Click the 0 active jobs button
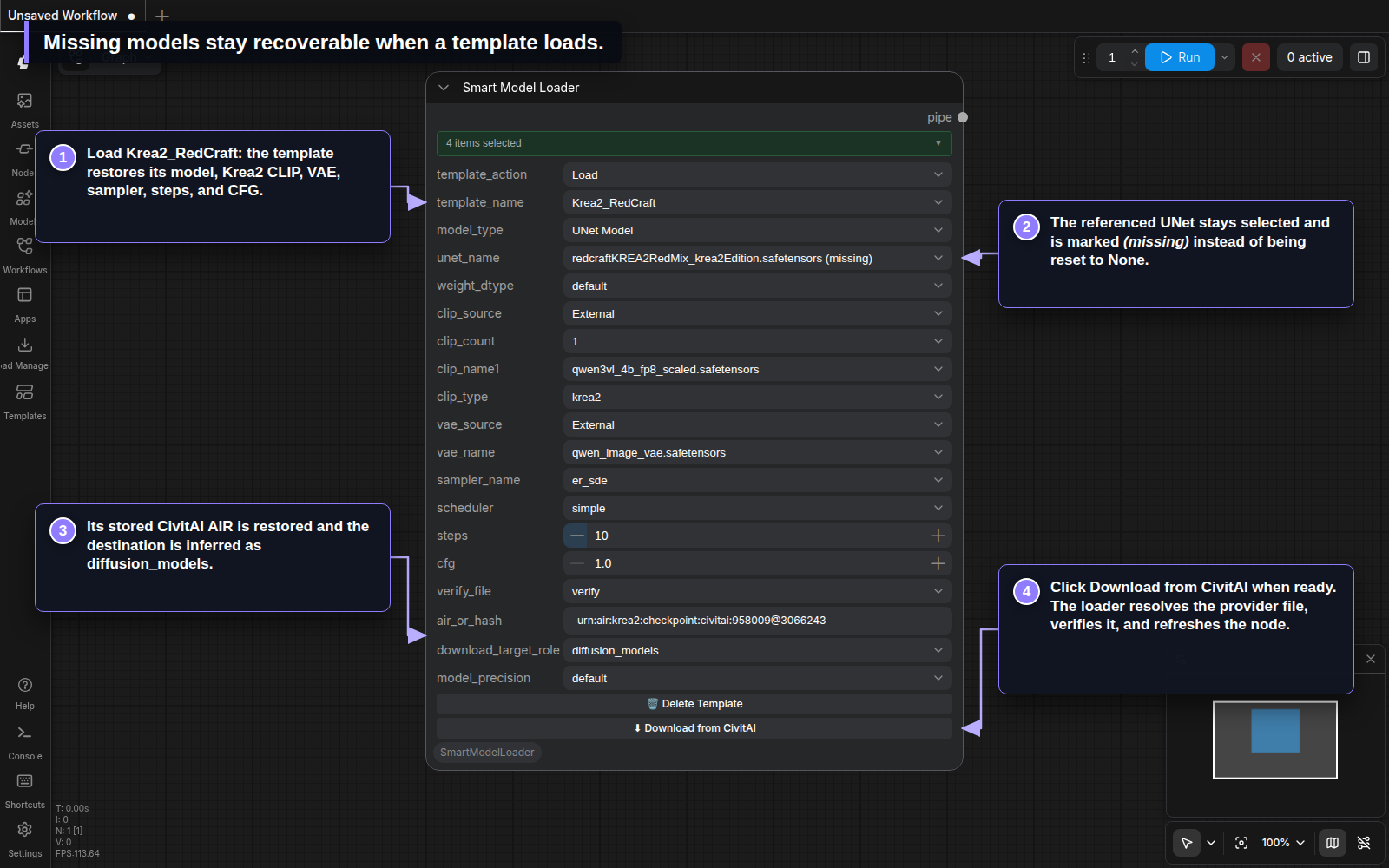 pos(1309,57)
